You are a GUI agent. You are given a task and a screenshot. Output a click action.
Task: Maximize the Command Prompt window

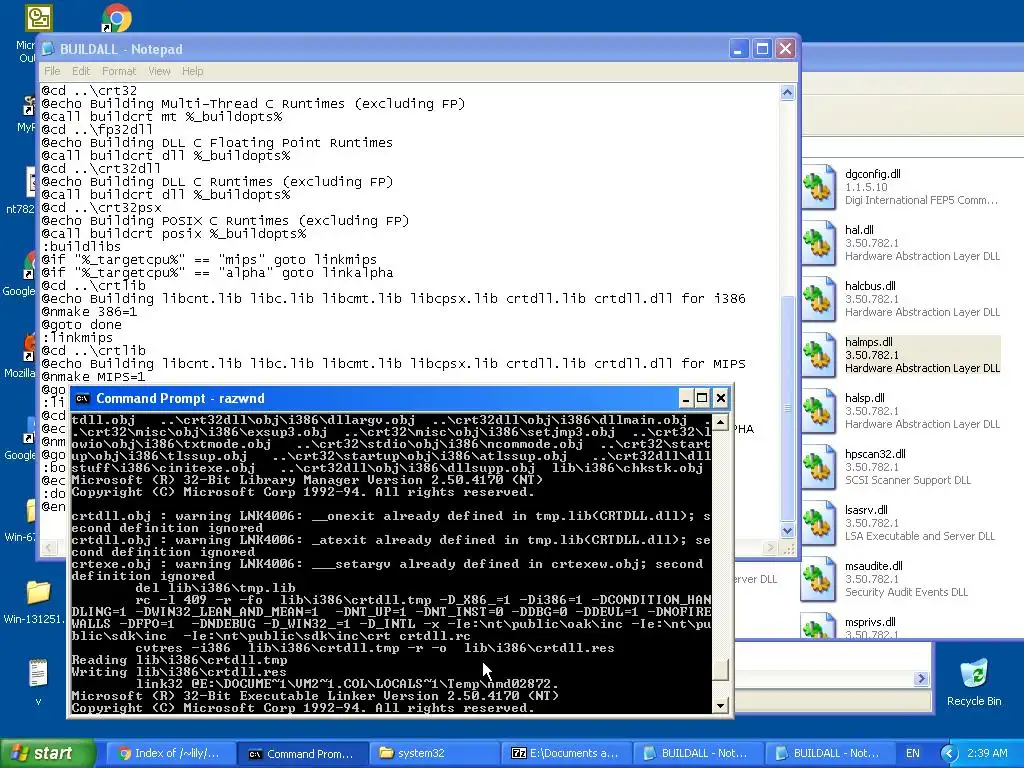pos(702,398)
